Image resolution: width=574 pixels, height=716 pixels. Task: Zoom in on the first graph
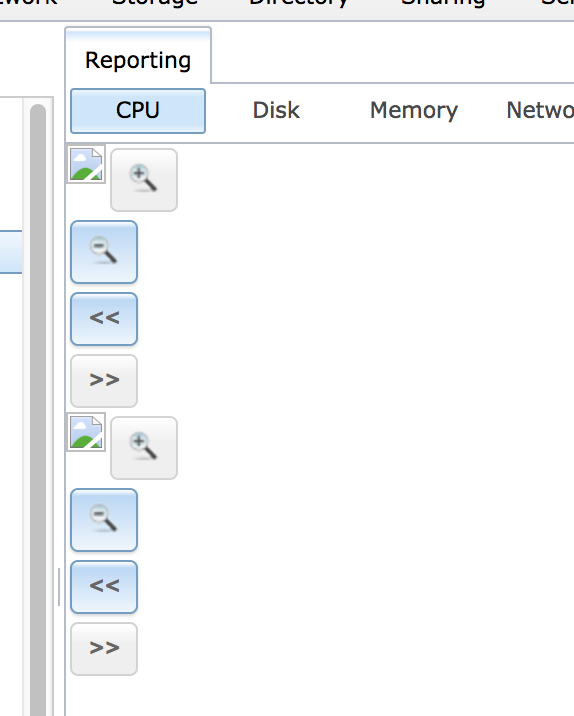[x=144, y=180]
